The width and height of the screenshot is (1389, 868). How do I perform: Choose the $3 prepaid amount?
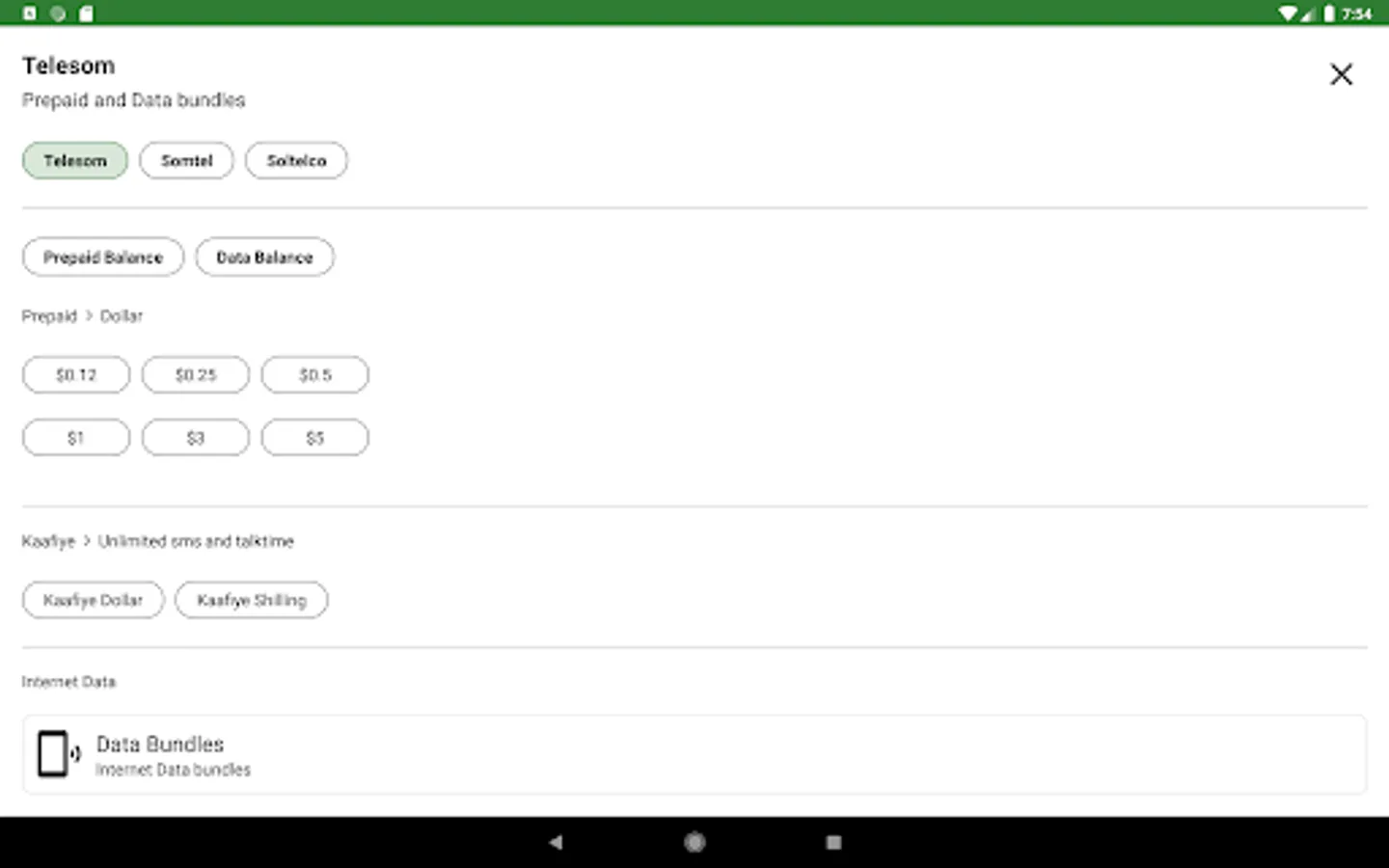[x=196, y=438]
